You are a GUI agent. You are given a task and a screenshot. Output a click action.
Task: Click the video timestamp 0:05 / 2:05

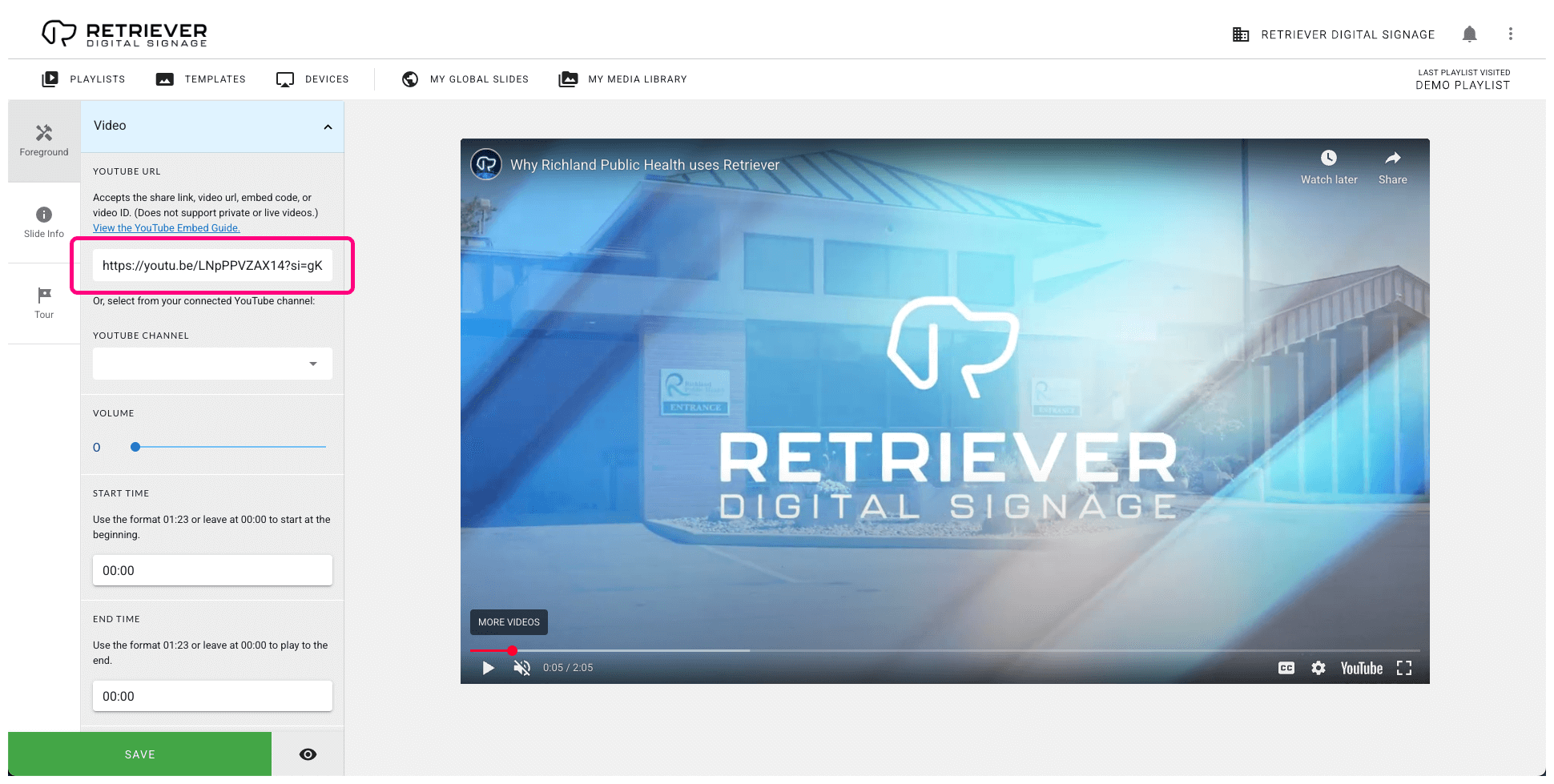tap(568, 668)
